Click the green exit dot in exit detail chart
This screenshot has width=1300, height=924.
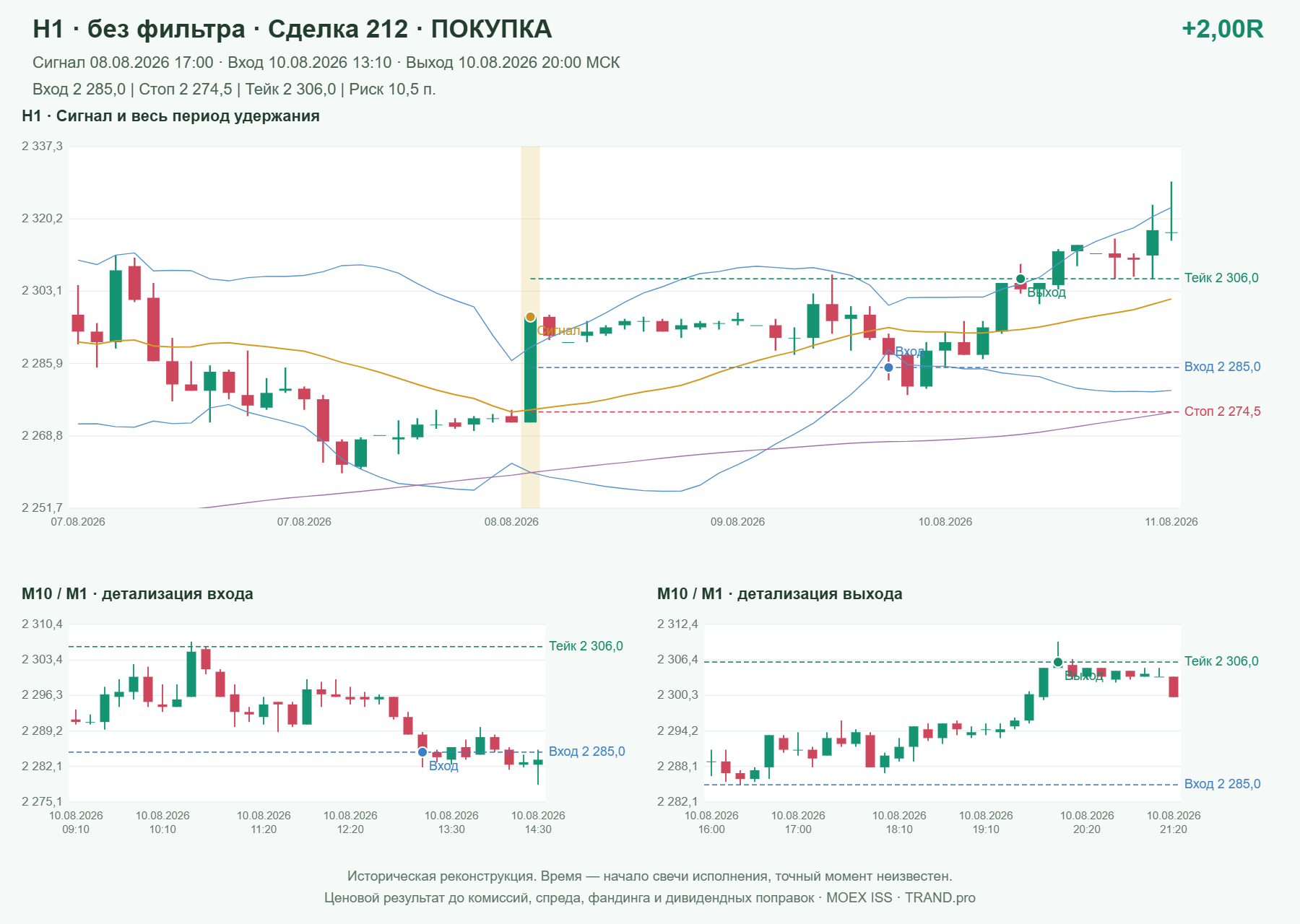coord(1058,662)
